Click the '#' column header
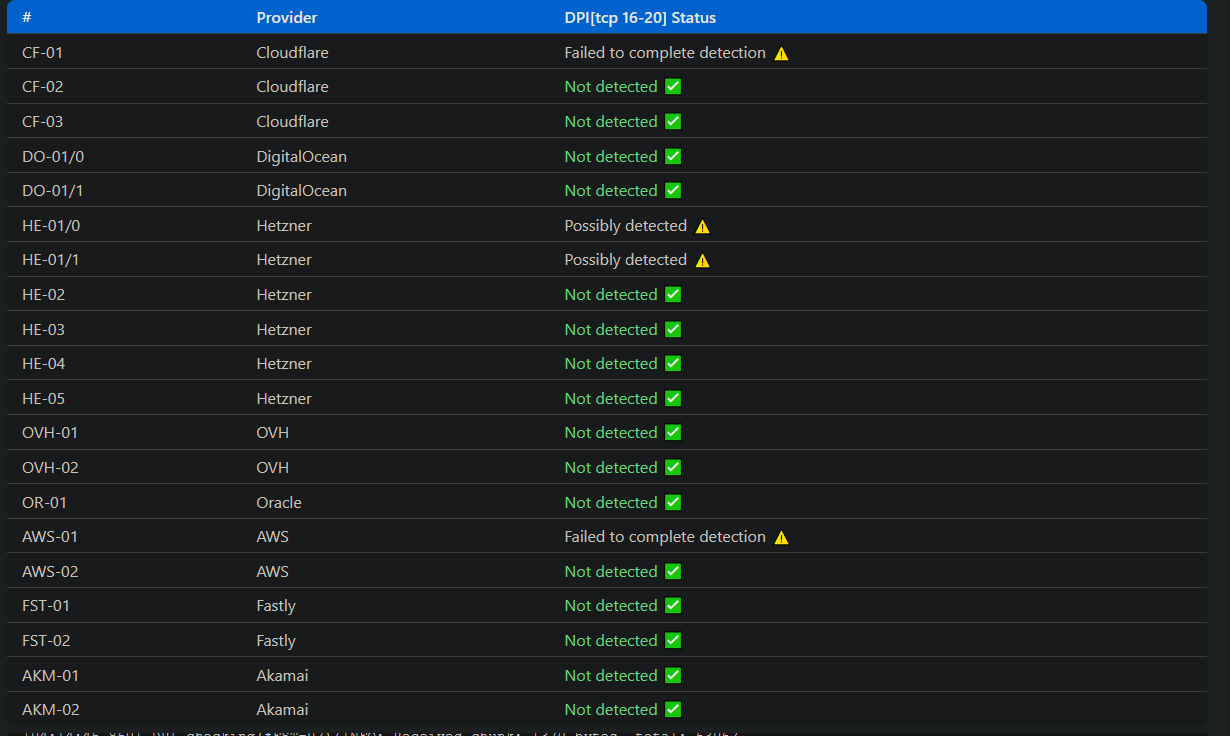The image size is (1230, 736). 26,18
